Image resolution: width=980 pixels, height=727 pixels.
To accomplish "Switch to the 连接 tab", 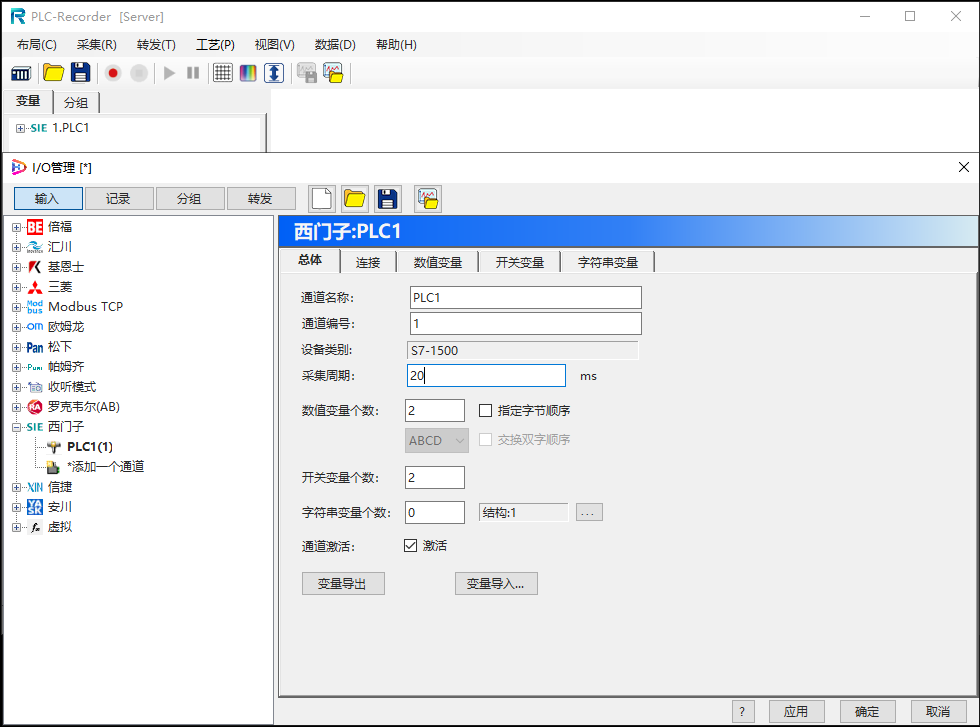I will pyautogui.click(x=370, y=261).
